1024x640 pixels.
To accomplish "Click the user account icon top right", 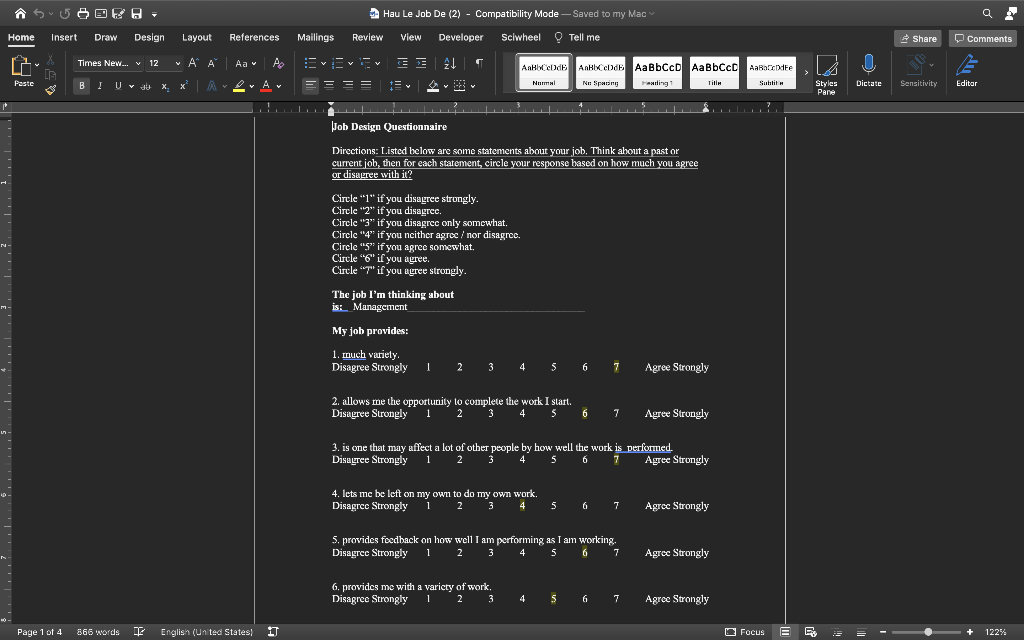I will pyautogui.click(x=1010, y=13).
